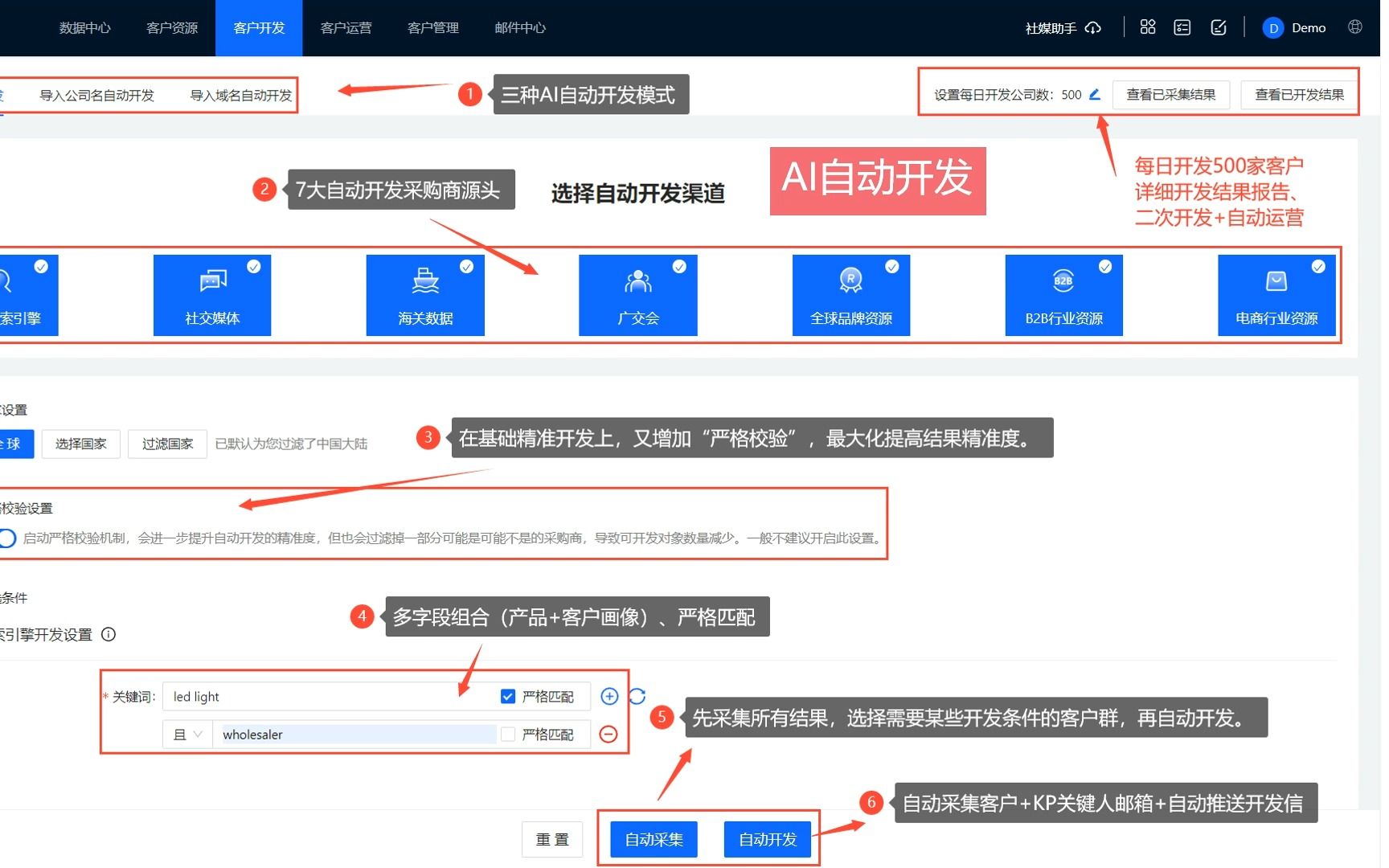1389x868 pixels.
Task: Uncheck 严格匹配 for led light keyword
Action: click(x=508, y=696)
